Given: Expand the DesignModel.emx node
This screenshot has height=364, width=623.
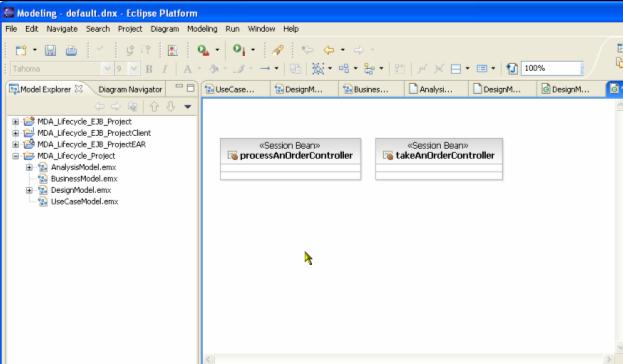Looking at the screenshot, I should pyautogui.click(x=29, y=190).
